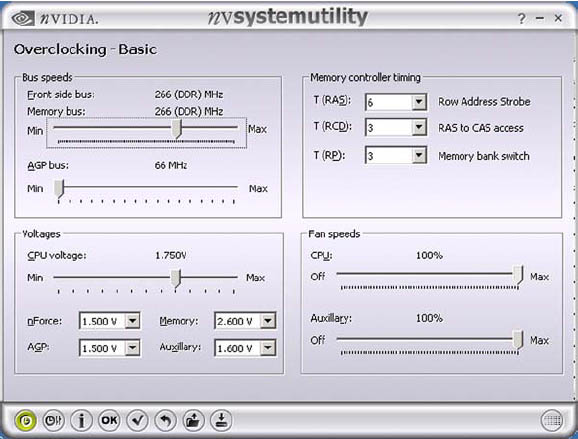Open the system information 'i' icon
The width and height of the screenshot is (578, 439).
[x=81, y=420]
